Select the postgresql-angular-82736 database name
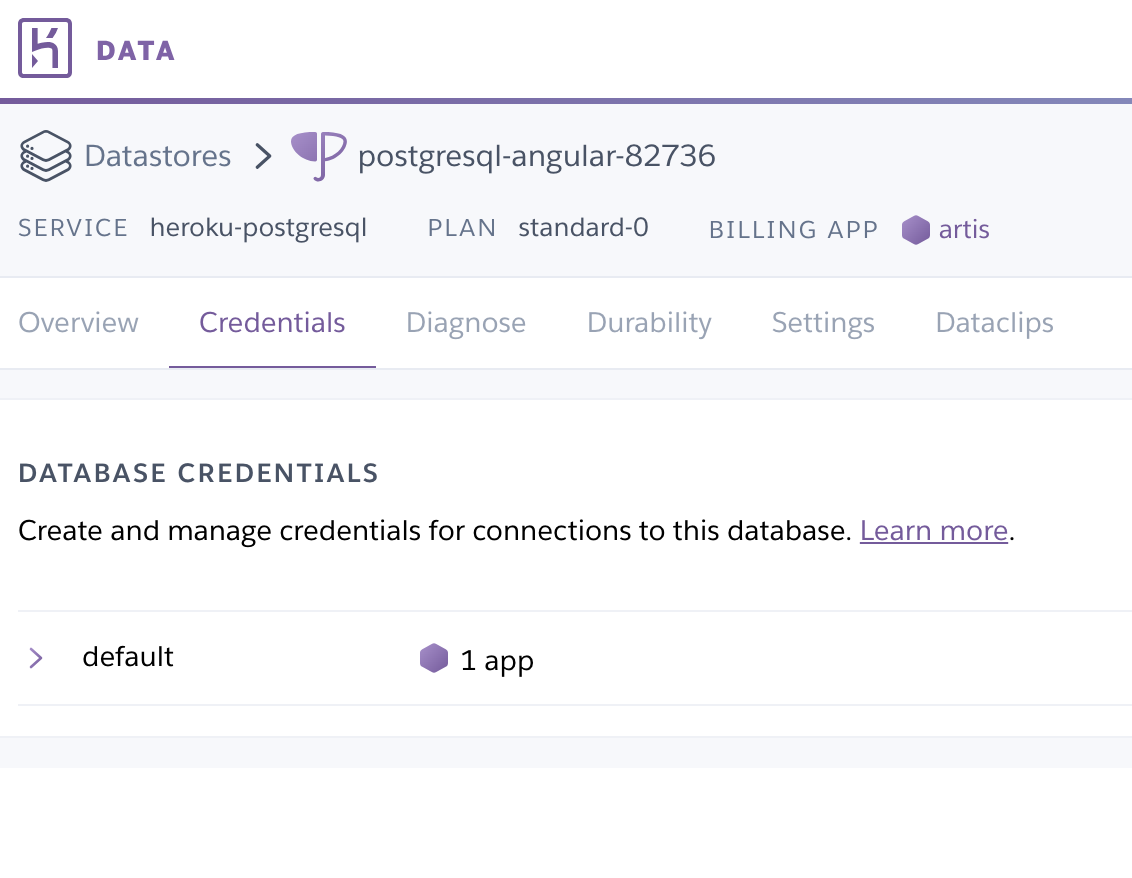Image resolution: width=1132 pixels, height=878 pixels. (x=536, y=156)
